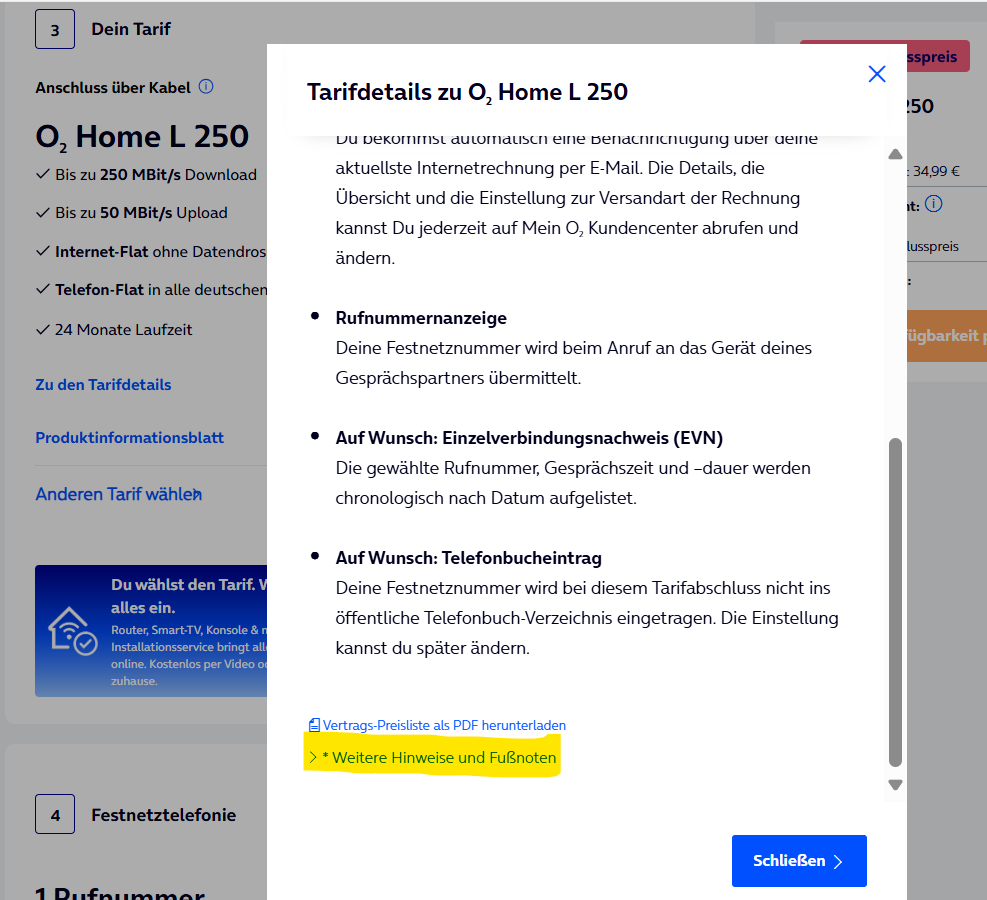
Task: Click the scrollbar down arrow in dialog
Action: click(895, 785)
